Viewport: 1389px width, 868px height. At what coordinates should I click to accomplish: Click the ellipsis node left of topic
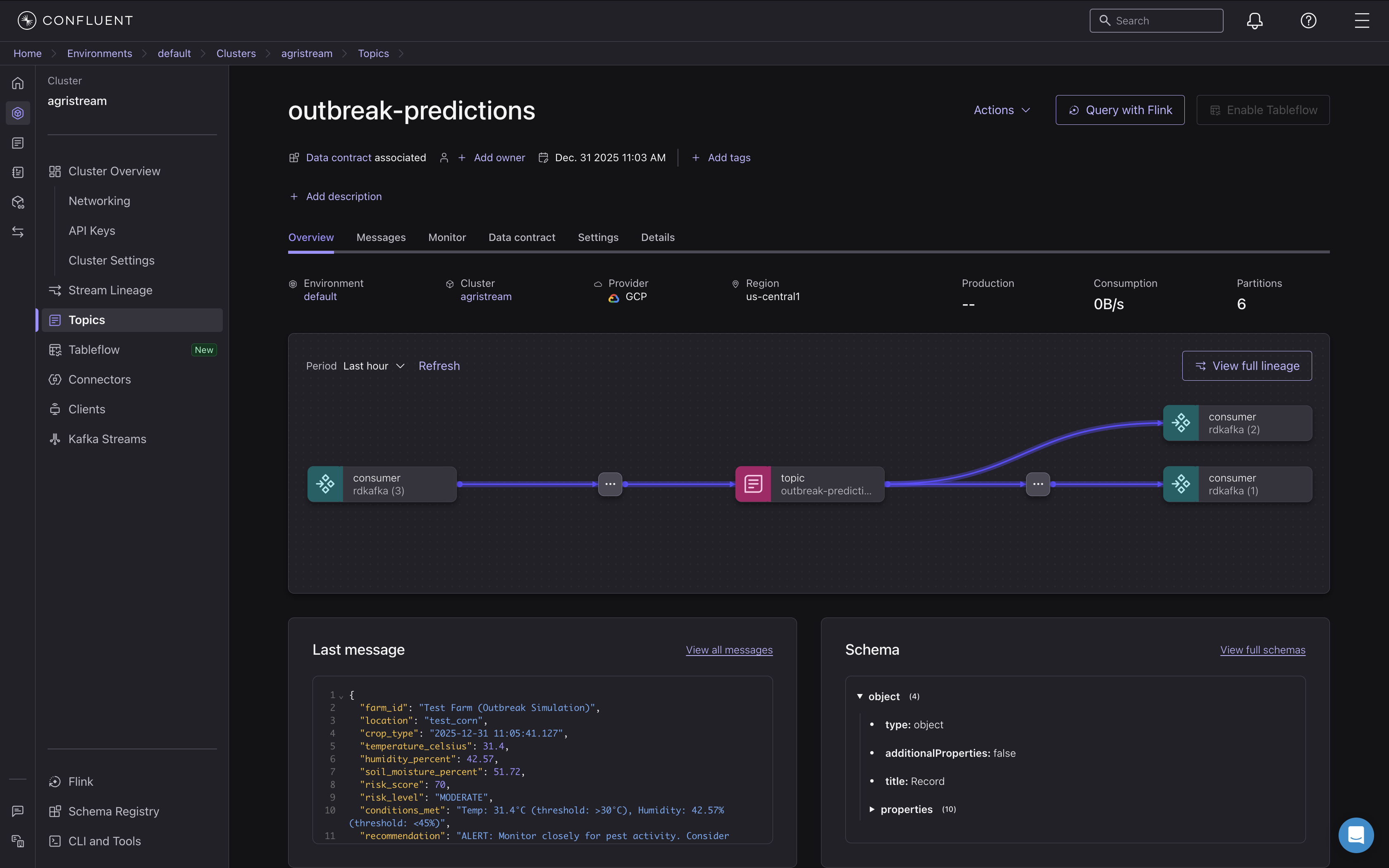pyautogui.click(x=610, y=484)
